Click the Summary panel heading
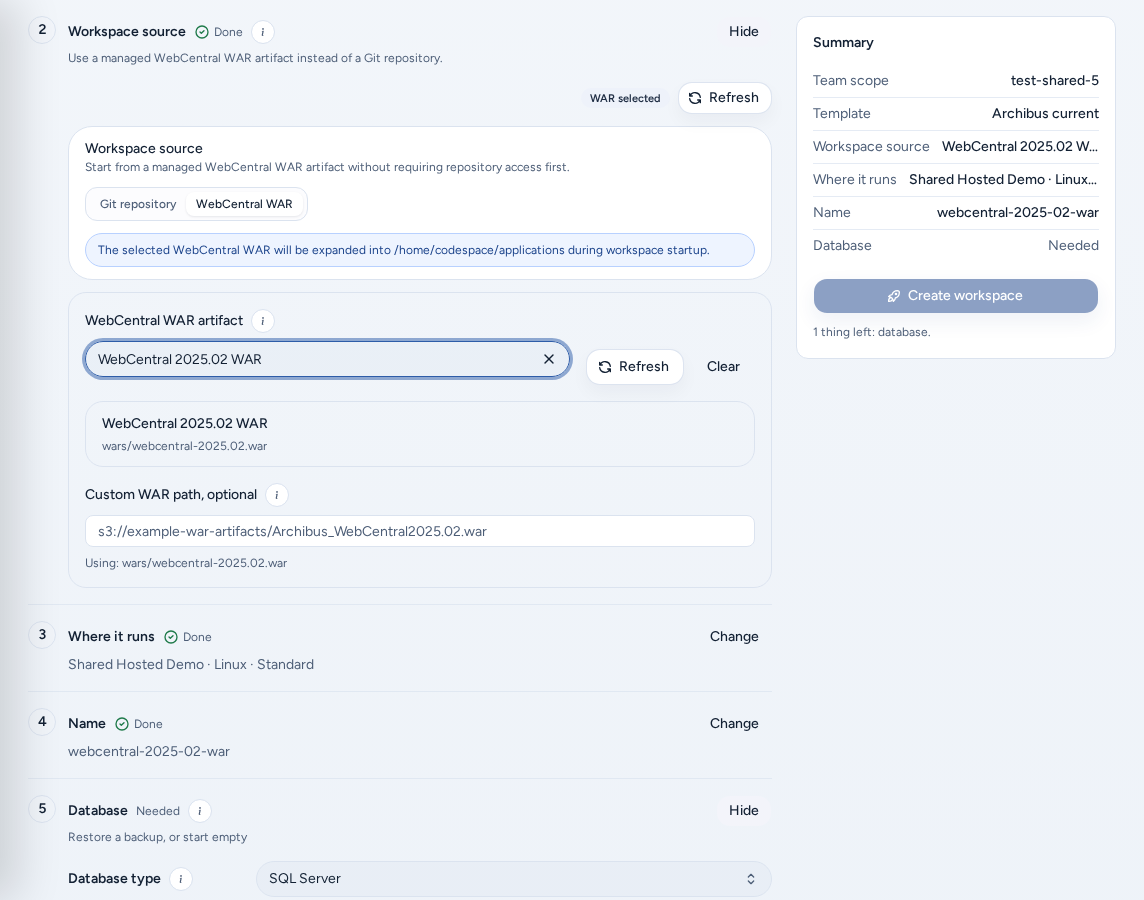Image resolution: width=1144 pixels, height=900 pixels. point(843,42)
